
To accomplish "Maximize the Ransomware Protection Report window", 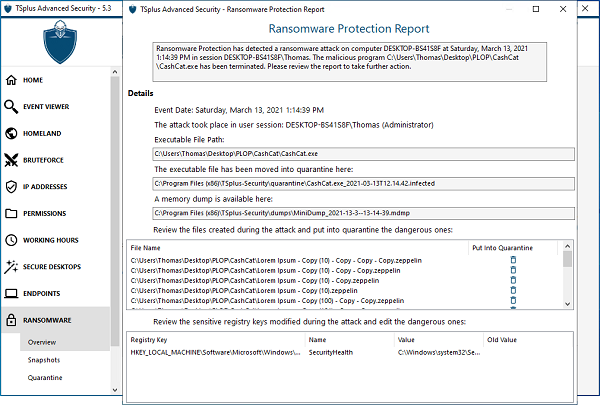I will point(536,9).
